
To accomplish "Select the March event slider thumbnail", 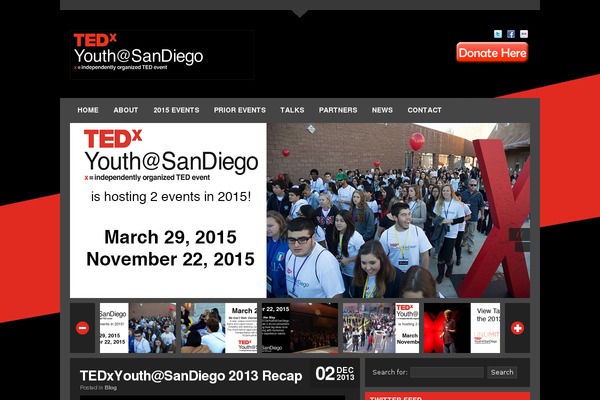I will pos(219,328).
